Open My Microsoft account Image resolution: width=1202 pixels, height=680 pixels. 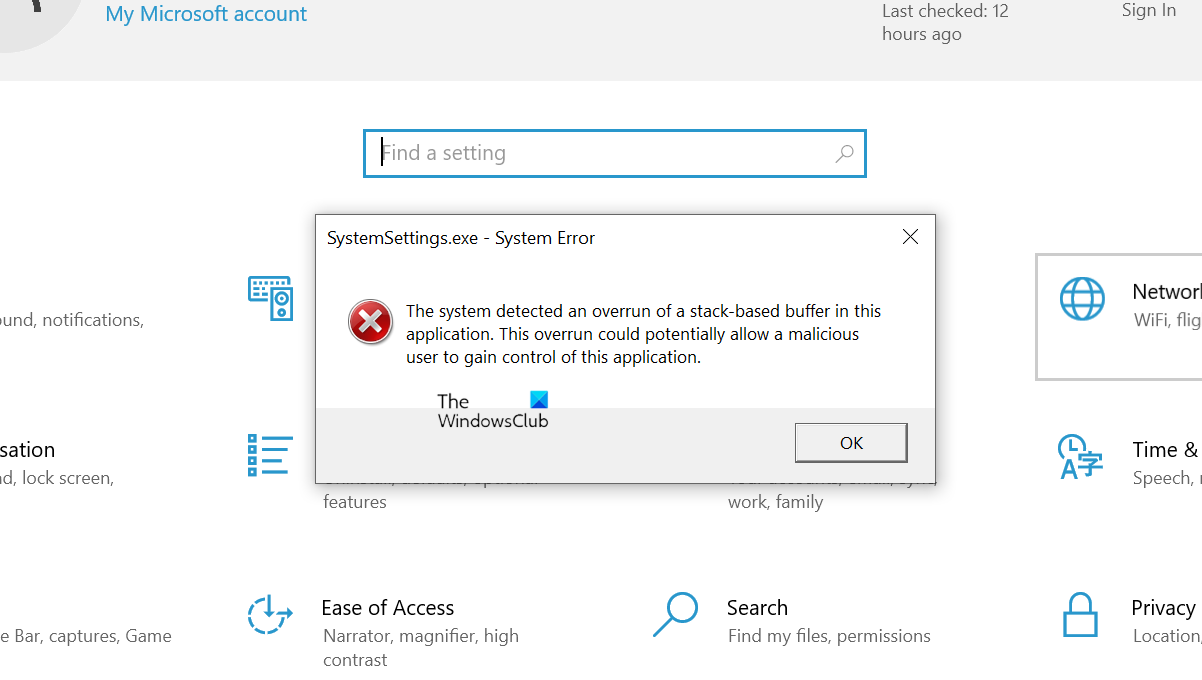pyautogui.click(x=205, y=14)
